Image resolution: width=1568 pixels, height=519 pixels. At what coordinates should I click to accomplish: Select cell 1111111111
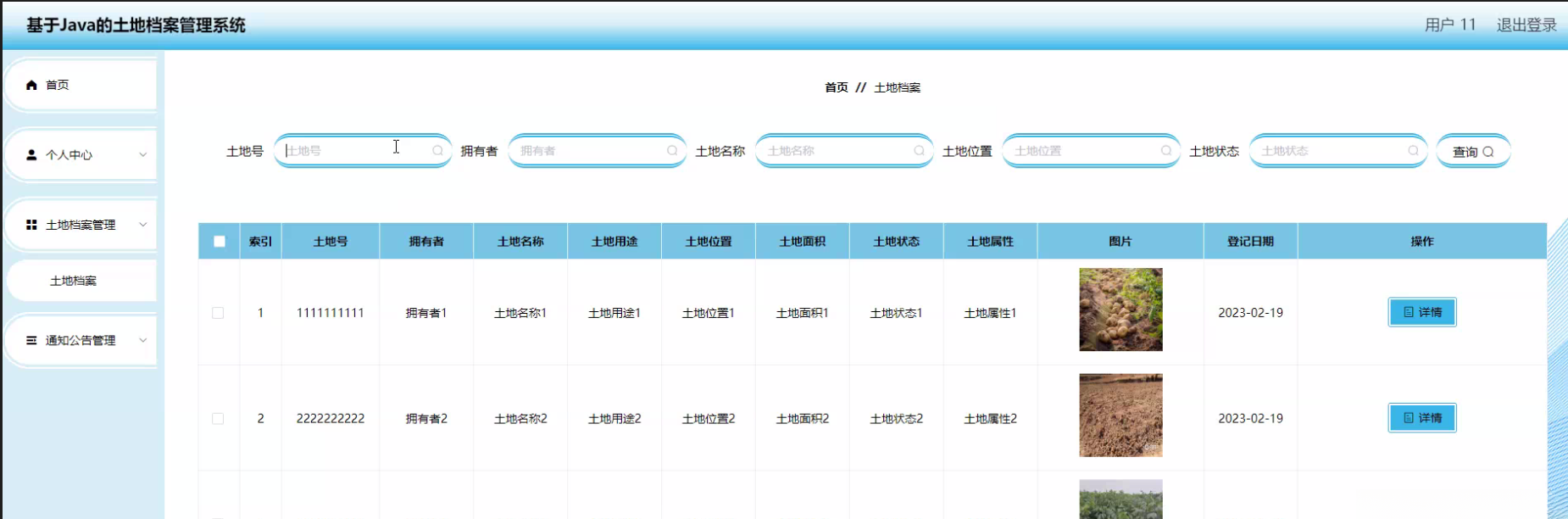[x=331, y=313]
